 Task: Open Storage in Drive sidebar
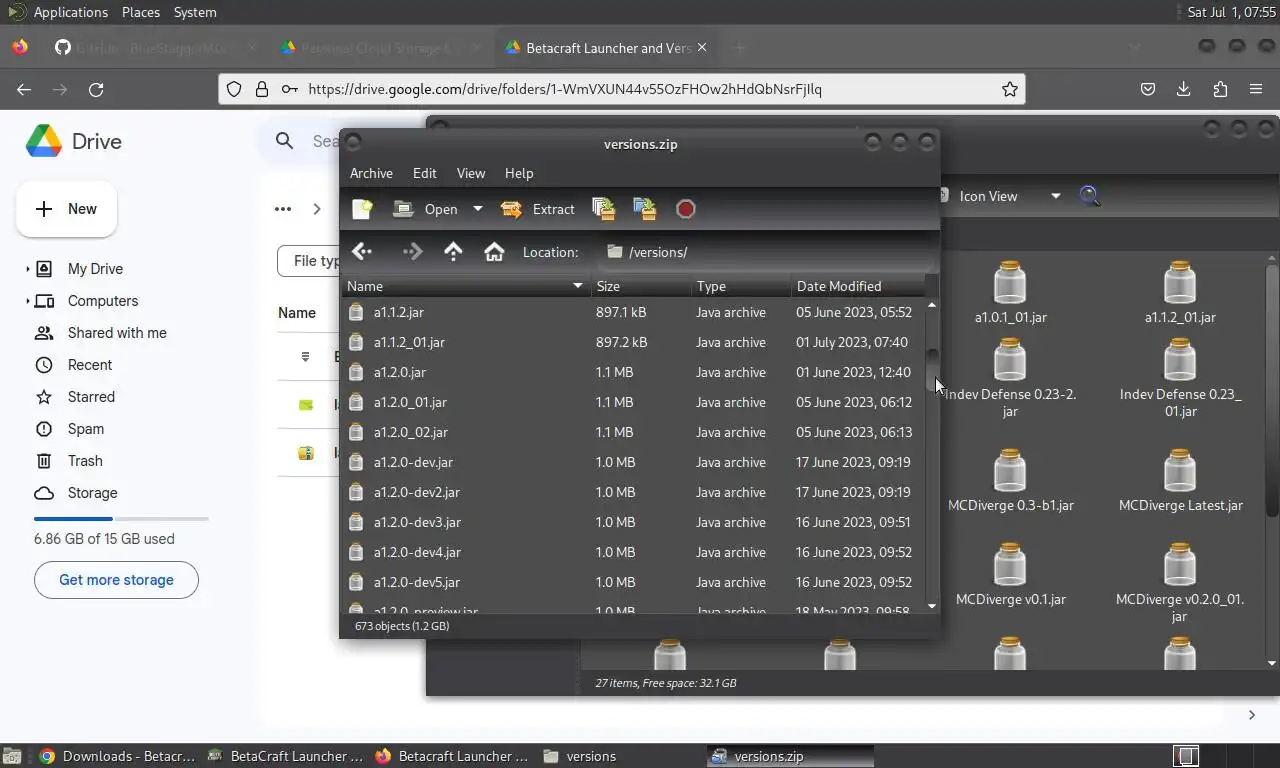coord(92,493)
